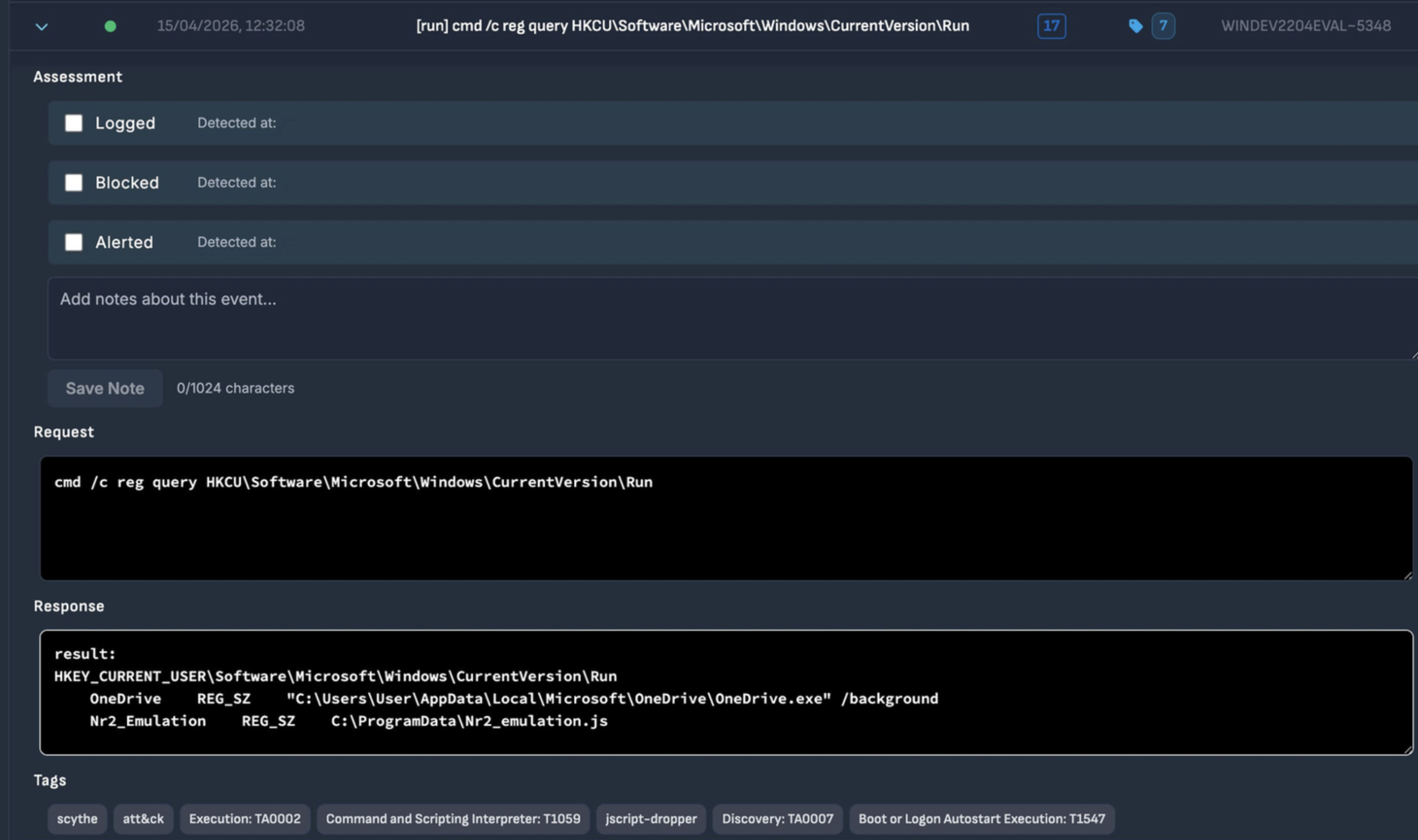Click the notes text area

(730, 318)
